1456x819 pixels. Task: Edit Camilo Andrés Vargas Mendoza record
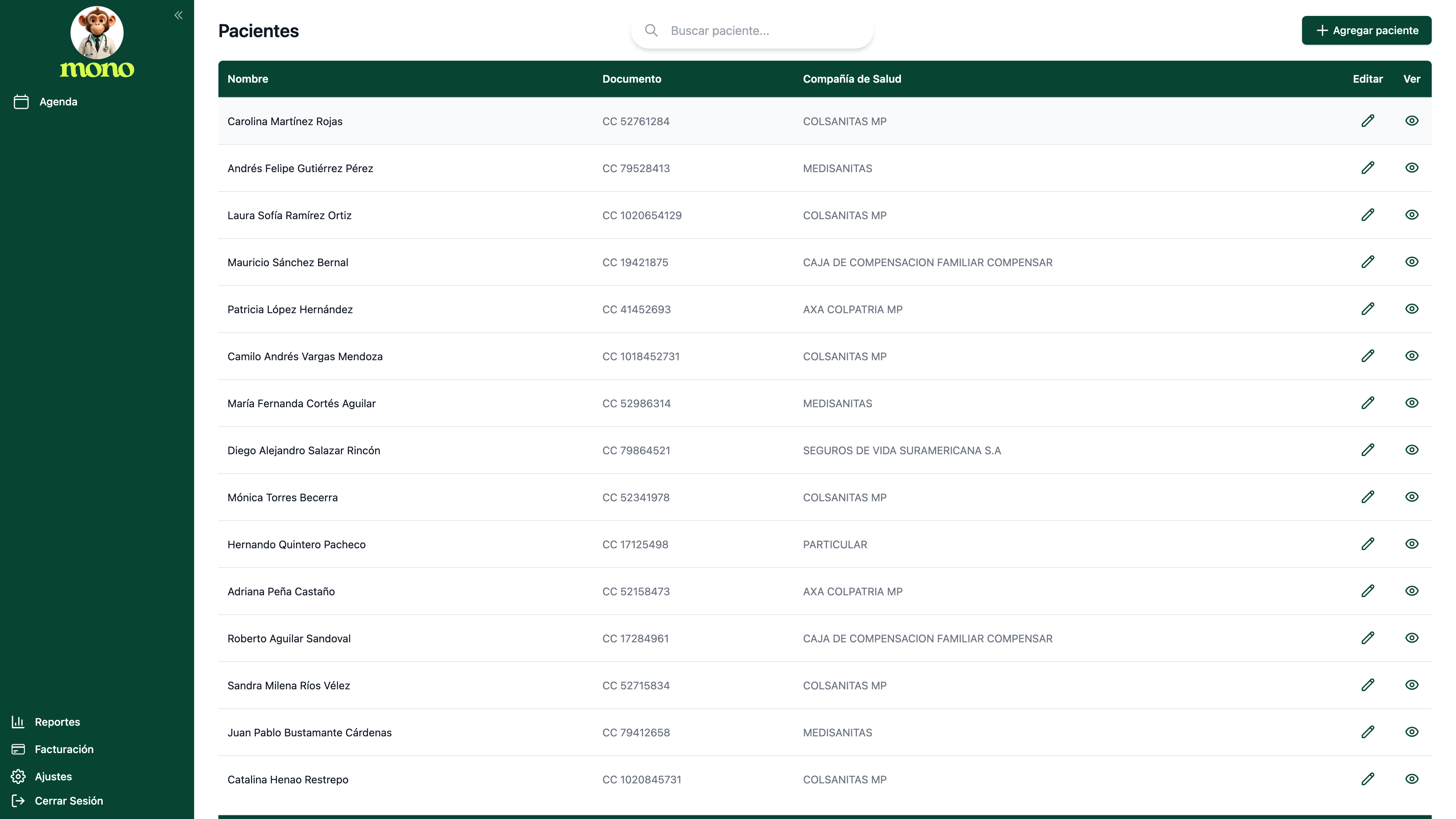click(1367, 356)
